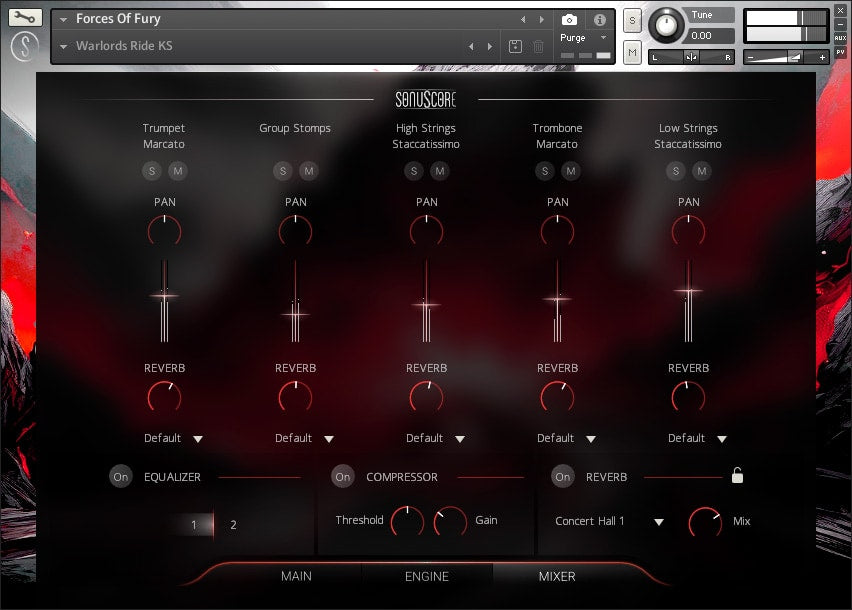852x610 pixels.
Task: Click the Low Strings volume fader
Action: tap(688, 291)
